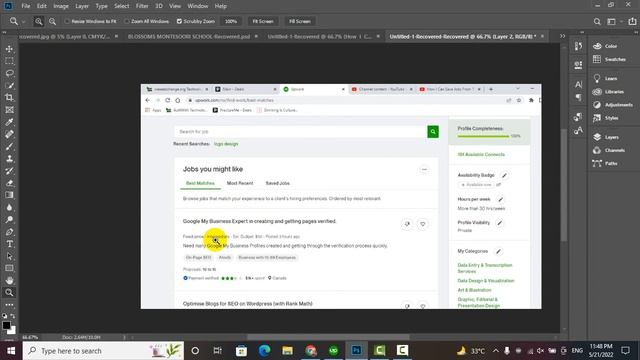Open the Image menu
This screenshot has width=640, height=360.
(61, 6)
